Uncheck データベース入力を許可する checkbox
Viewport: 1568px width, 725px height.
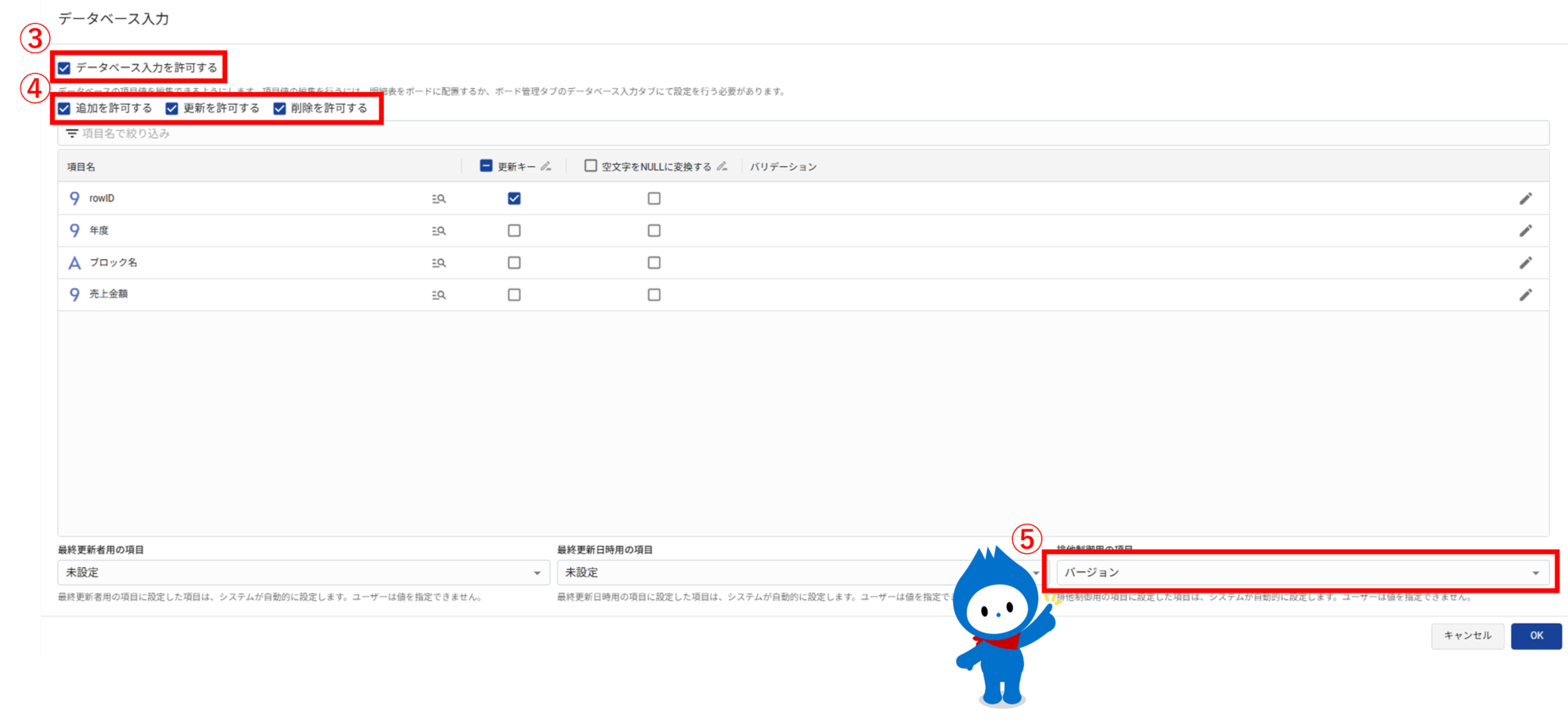point(64,68)
